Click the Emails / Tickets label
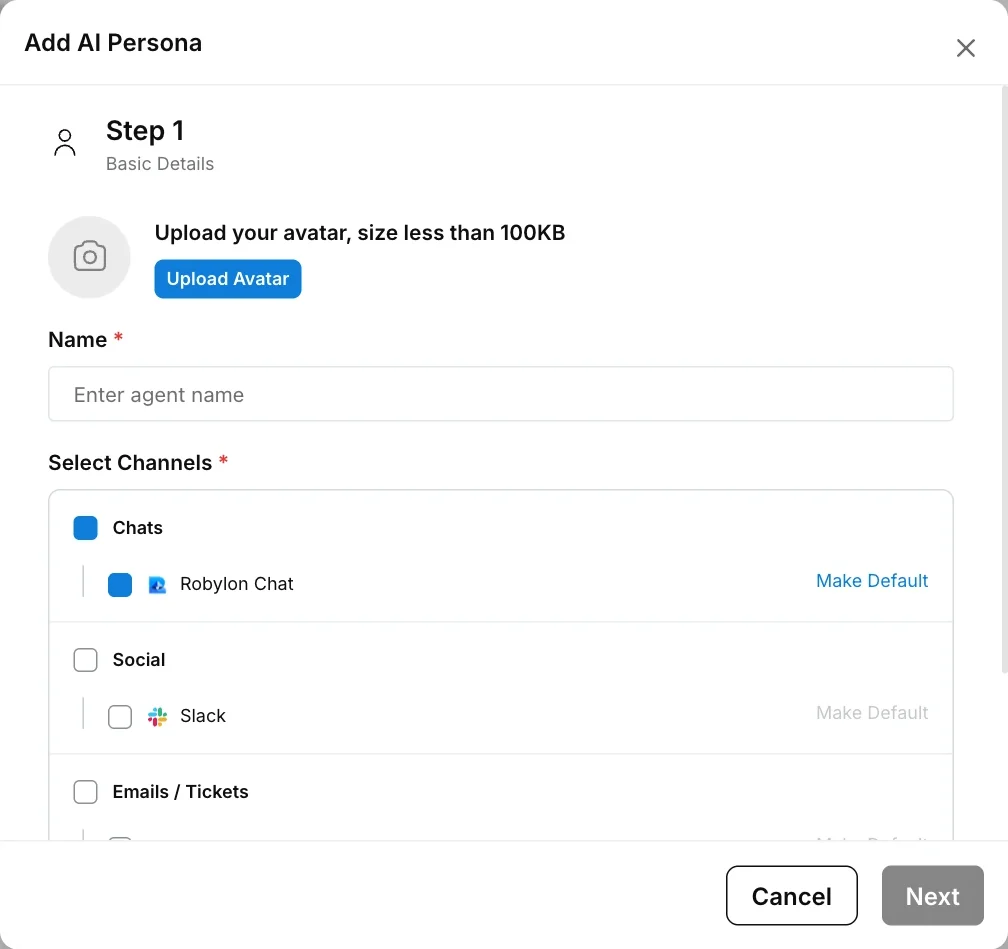 pos(180,791)
